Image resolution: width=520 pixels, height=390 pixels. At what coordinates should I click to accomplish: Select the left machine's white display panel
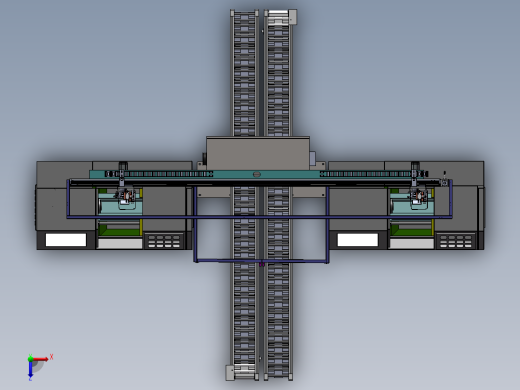pyautogui.click(x=66, y=240)
